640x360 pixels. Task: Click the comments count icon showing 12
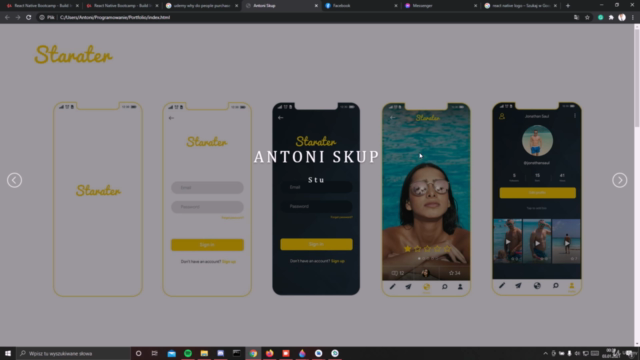pyautogui.click(x=394, y=273)
